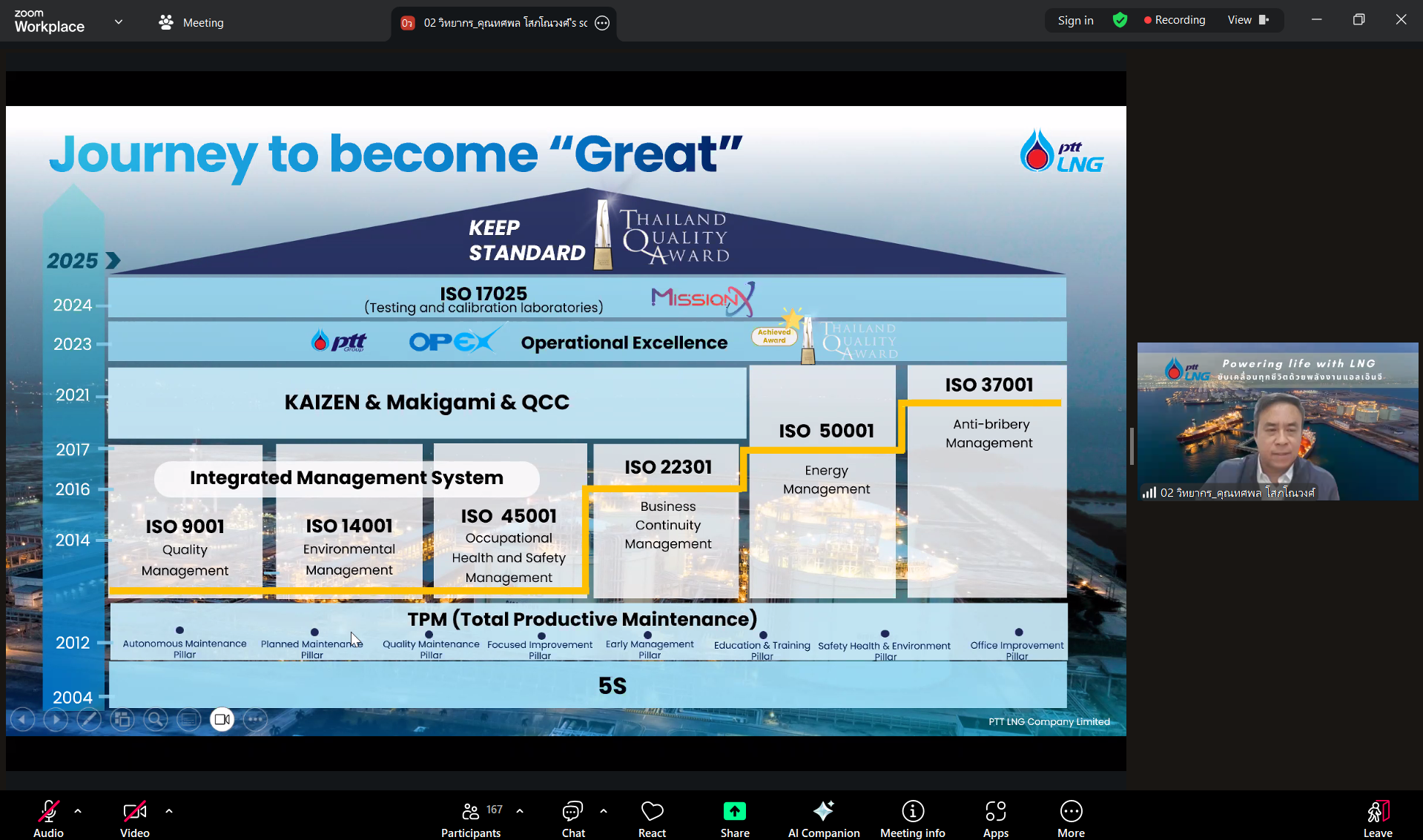Open the More options menu
1423x840 pixels.
[x=1071, y=818]
